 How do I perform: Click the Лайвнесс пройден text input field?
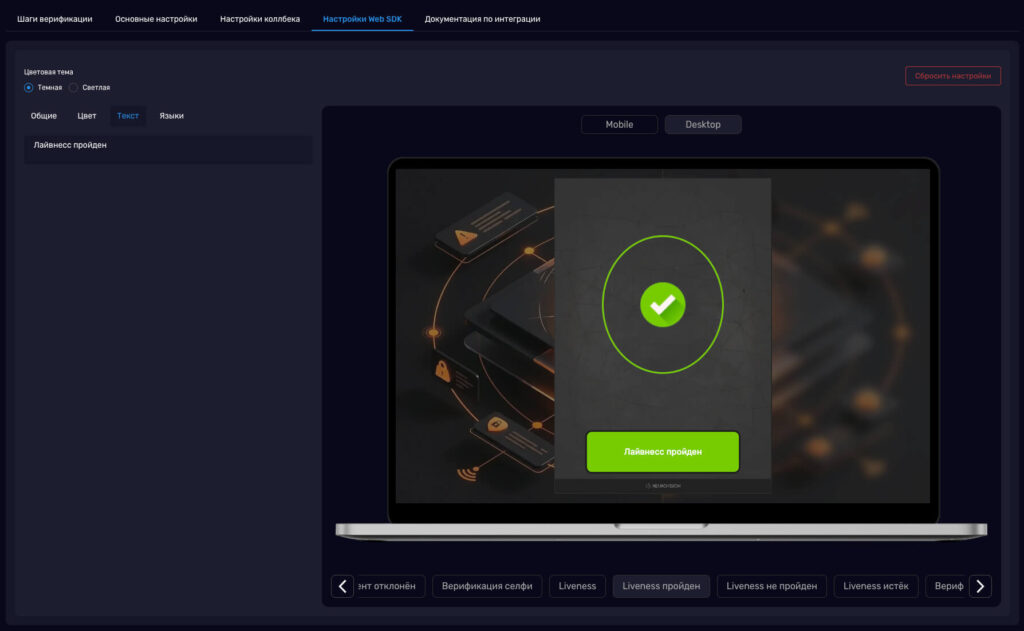168,149
